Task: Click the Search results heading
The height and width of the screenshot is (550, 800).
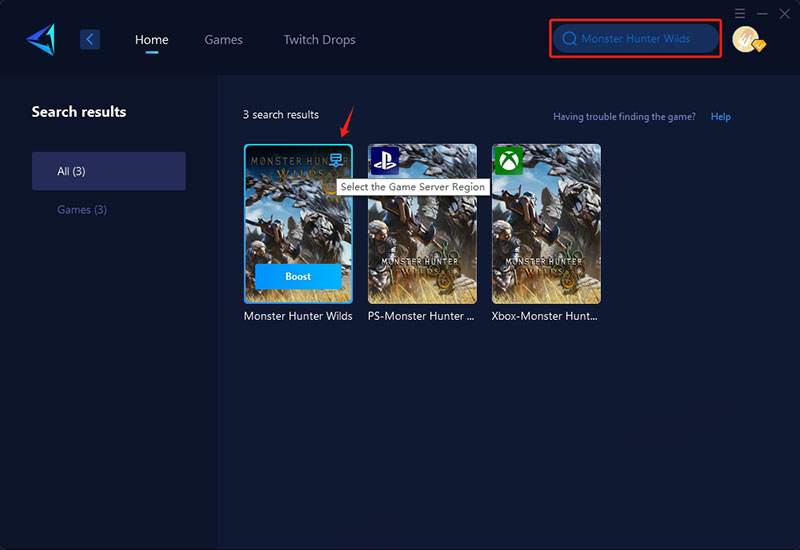Action: pyautogui.click(x=79, y=112)
